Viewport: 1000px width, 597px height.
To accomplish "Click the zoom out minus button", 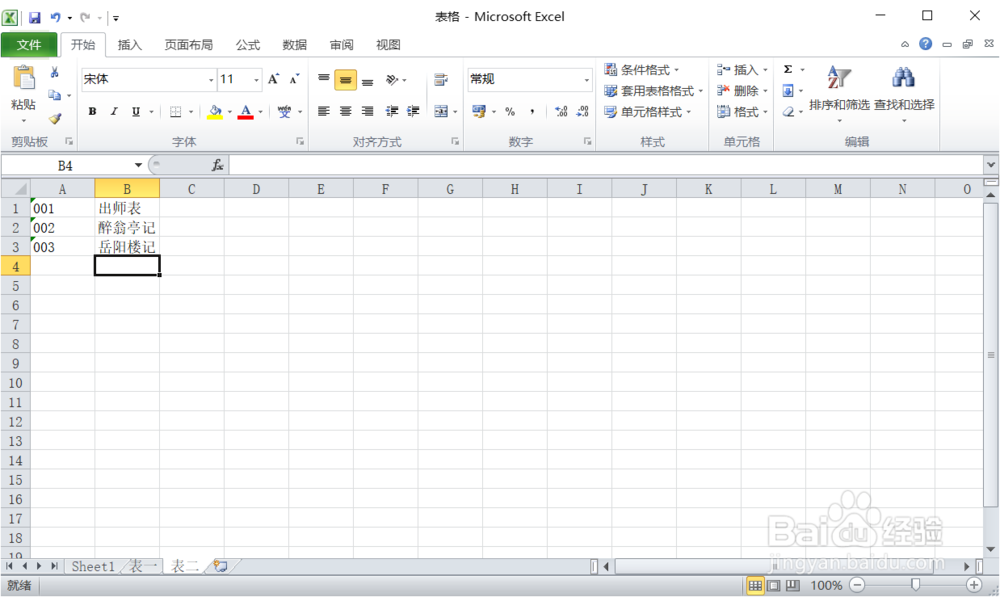I will click(x=858, y=585).
